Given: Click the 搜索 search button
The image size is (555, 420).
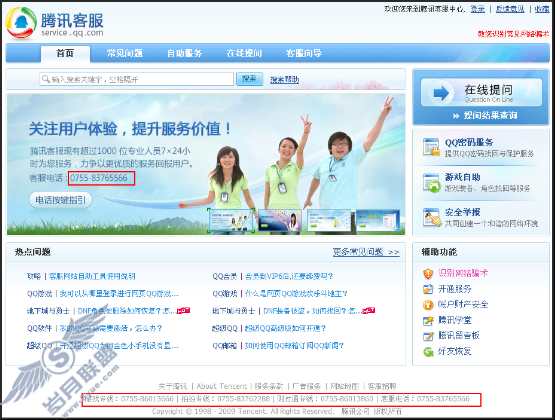Looking at the screenshot, I should click(x=250, y=79).
